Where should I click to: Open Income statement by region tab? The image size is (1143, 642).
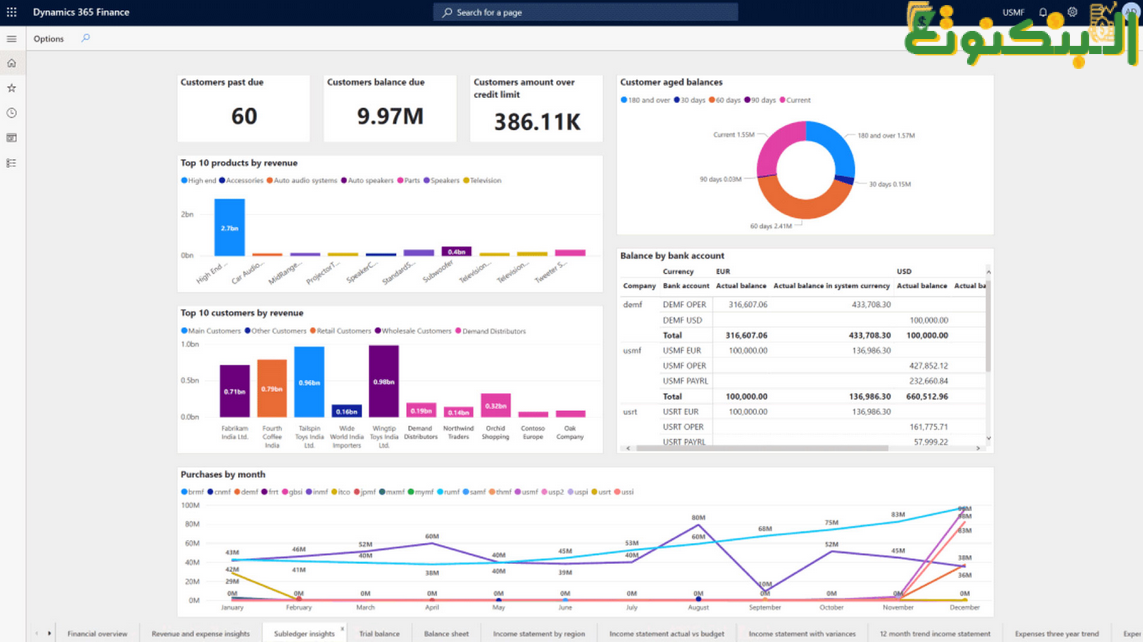(x=539, y=633)
